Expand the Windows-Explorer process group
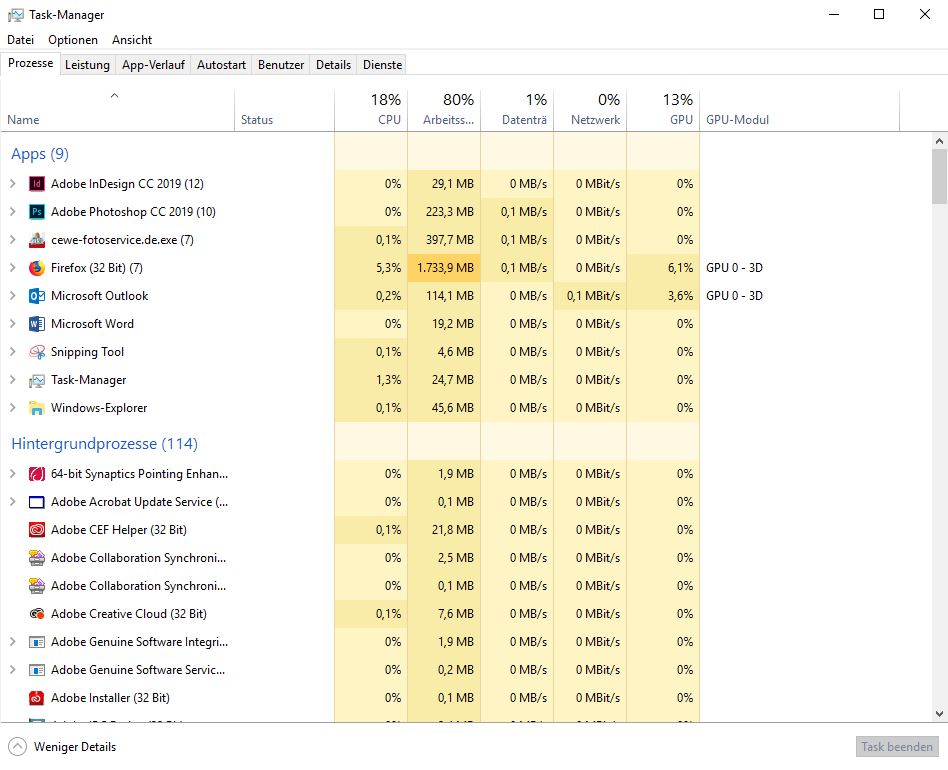The image size is (948, 770). click(x=13, y=407)
